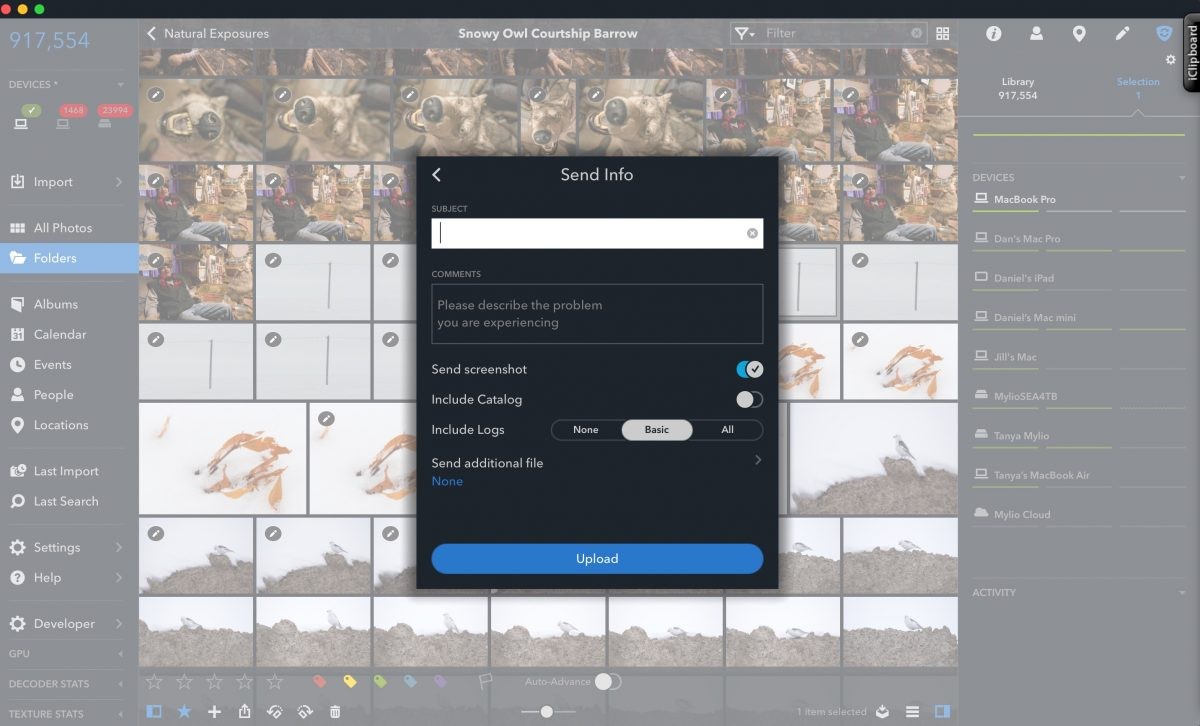The height and width of the screenshot is (726, 1200).
Task: Expand Import submenu arrow
Action: click(119, 182)
